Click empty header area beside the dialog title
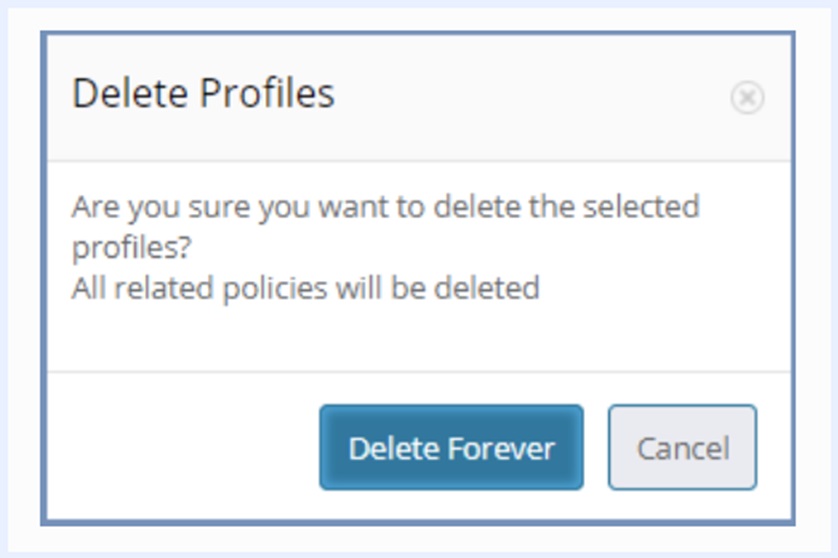 pyautogui.click(x=530, y=96)
